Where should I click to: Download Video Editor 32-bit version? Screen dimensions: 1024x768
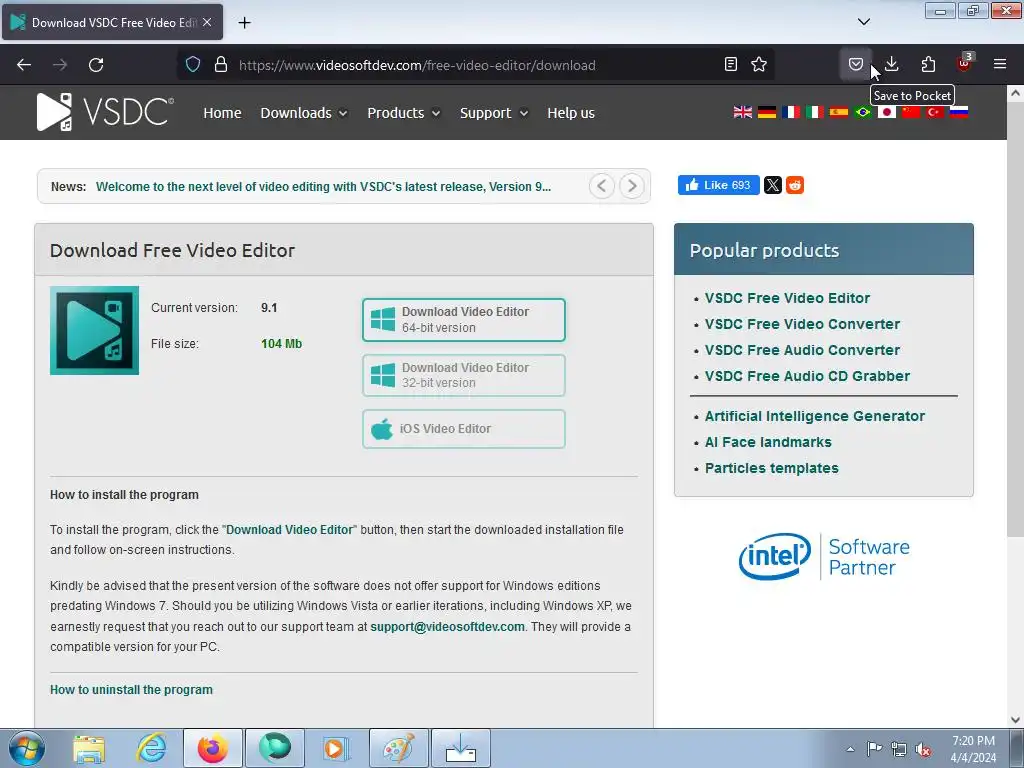(x=464, y=376)
